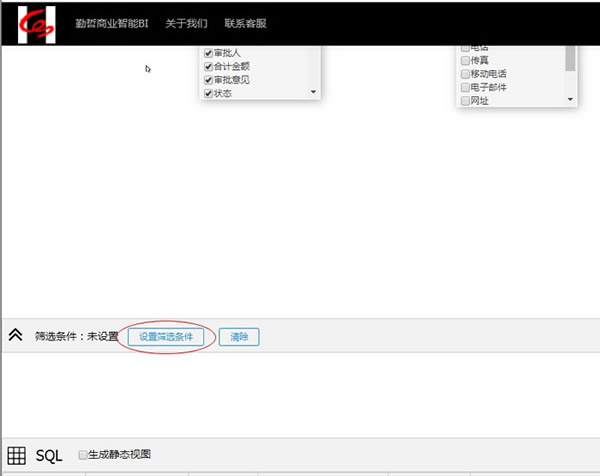Click the down arrow in left field list
Viewport: 600px width, 476px height.
tap(313, 92)
